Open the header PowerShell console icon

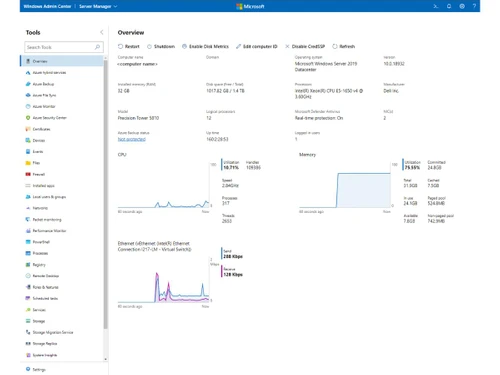point(436,6)
